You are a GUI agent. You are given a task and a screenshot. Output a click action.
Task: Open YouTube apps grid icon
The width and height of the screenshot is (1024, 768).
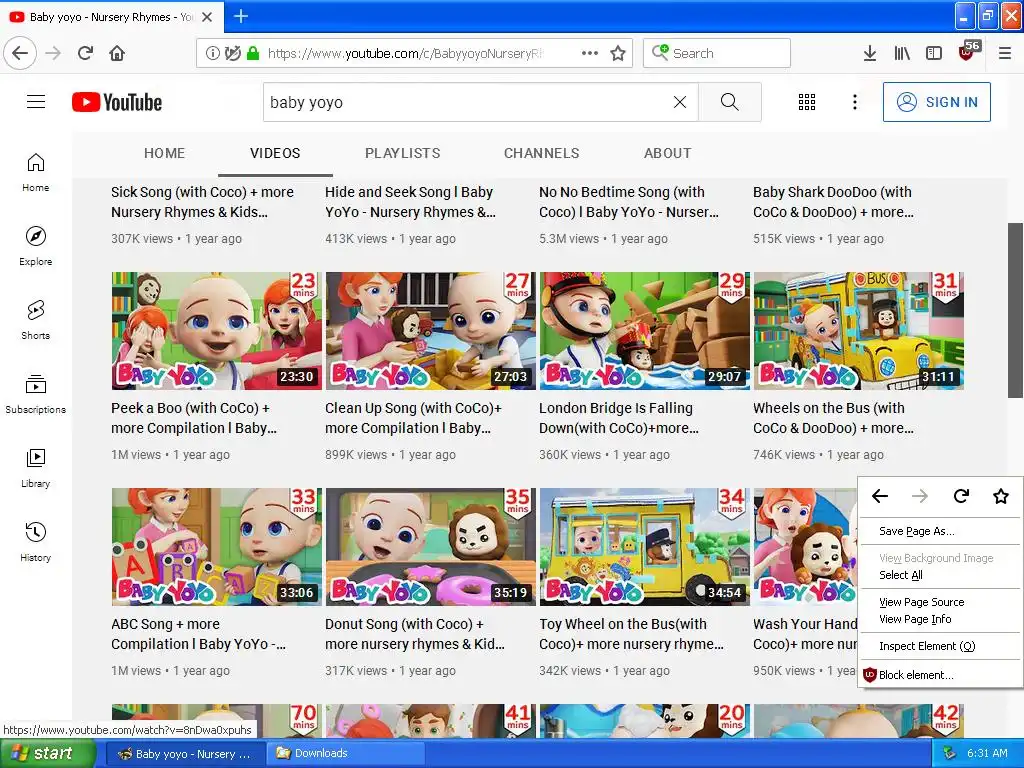pos(807,102)
